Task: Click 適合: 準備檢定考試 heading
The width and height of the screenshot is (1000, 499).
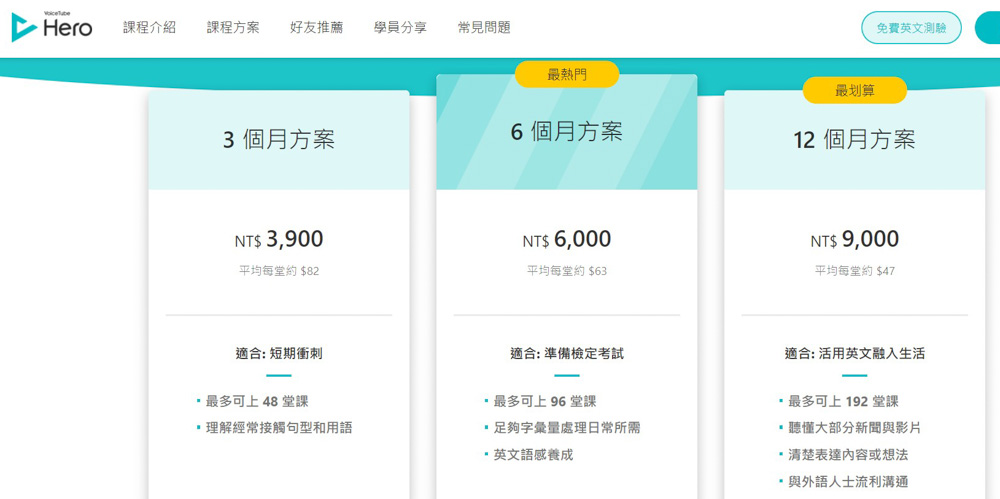Action: 567,353
